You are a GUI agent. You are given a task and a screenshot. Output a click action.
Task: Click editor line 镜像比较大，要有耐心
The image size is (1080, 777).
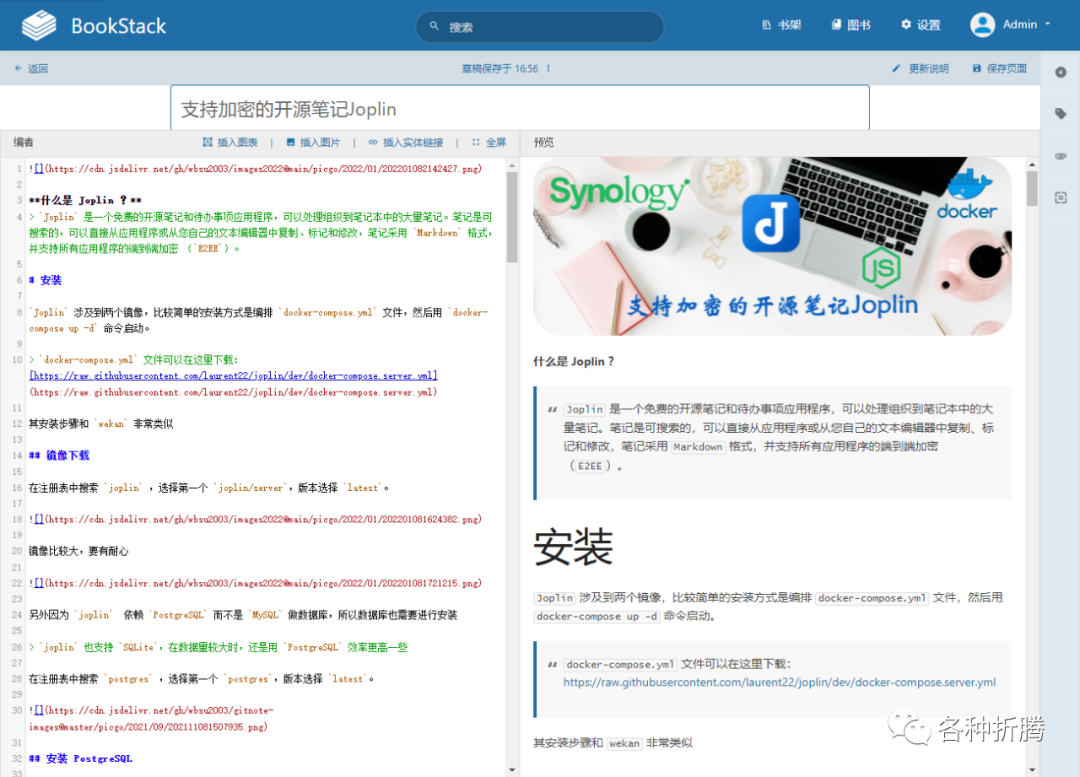79,551
